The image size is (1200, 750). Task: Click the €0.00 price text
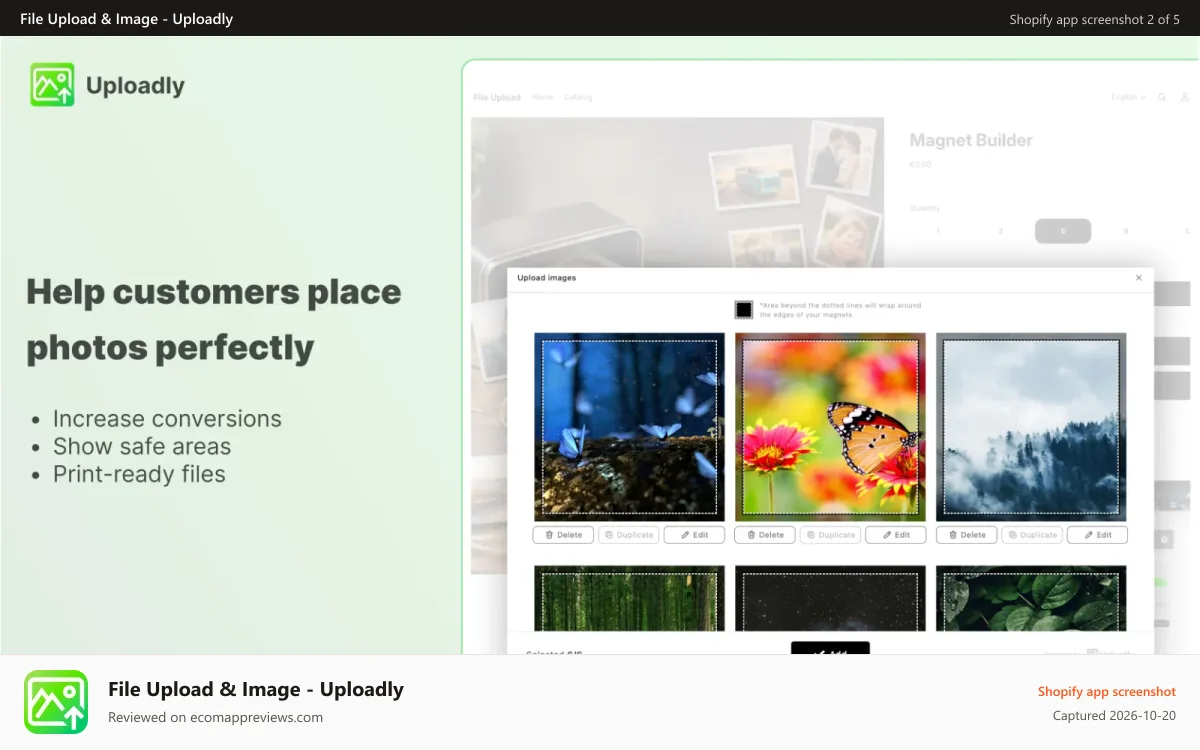click(920, 164)
